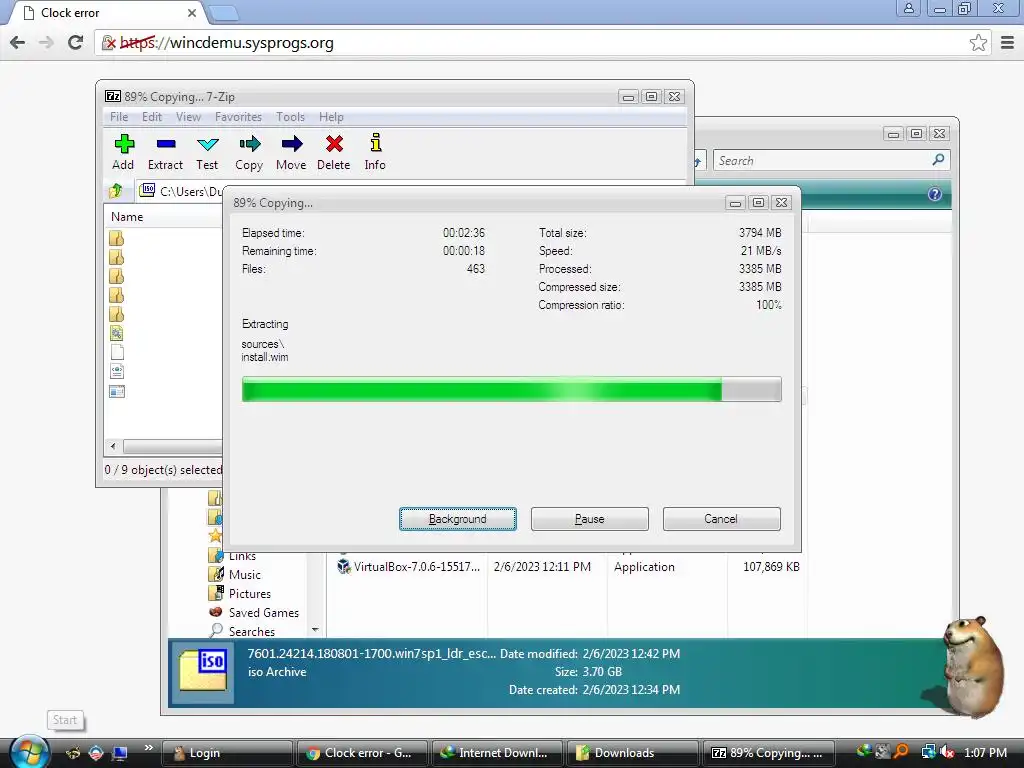Select the first folder in 7-Zip list
The image size is (1024, 768).
117,238
